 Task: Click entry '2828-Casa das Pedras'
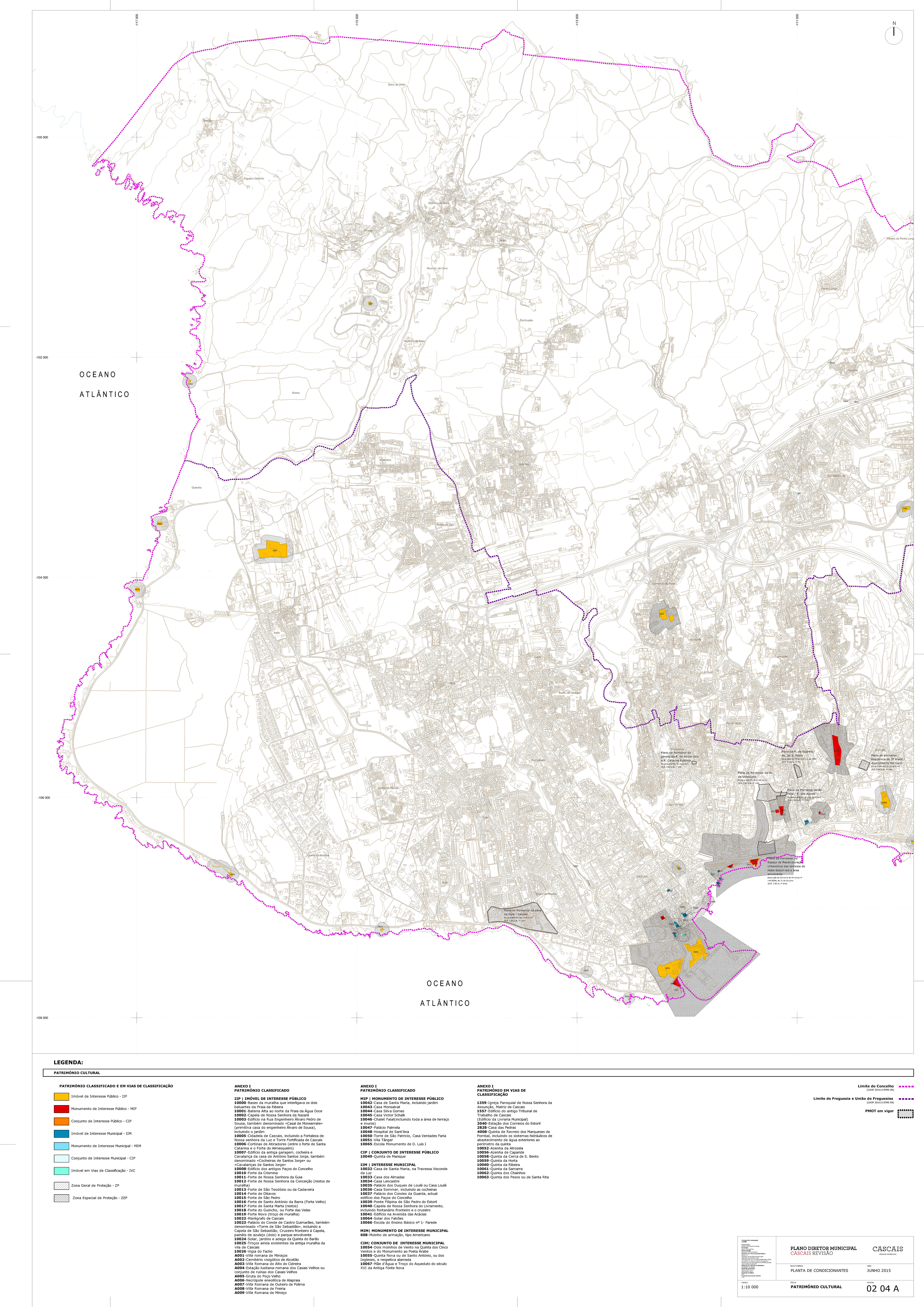pos(496,1128)
